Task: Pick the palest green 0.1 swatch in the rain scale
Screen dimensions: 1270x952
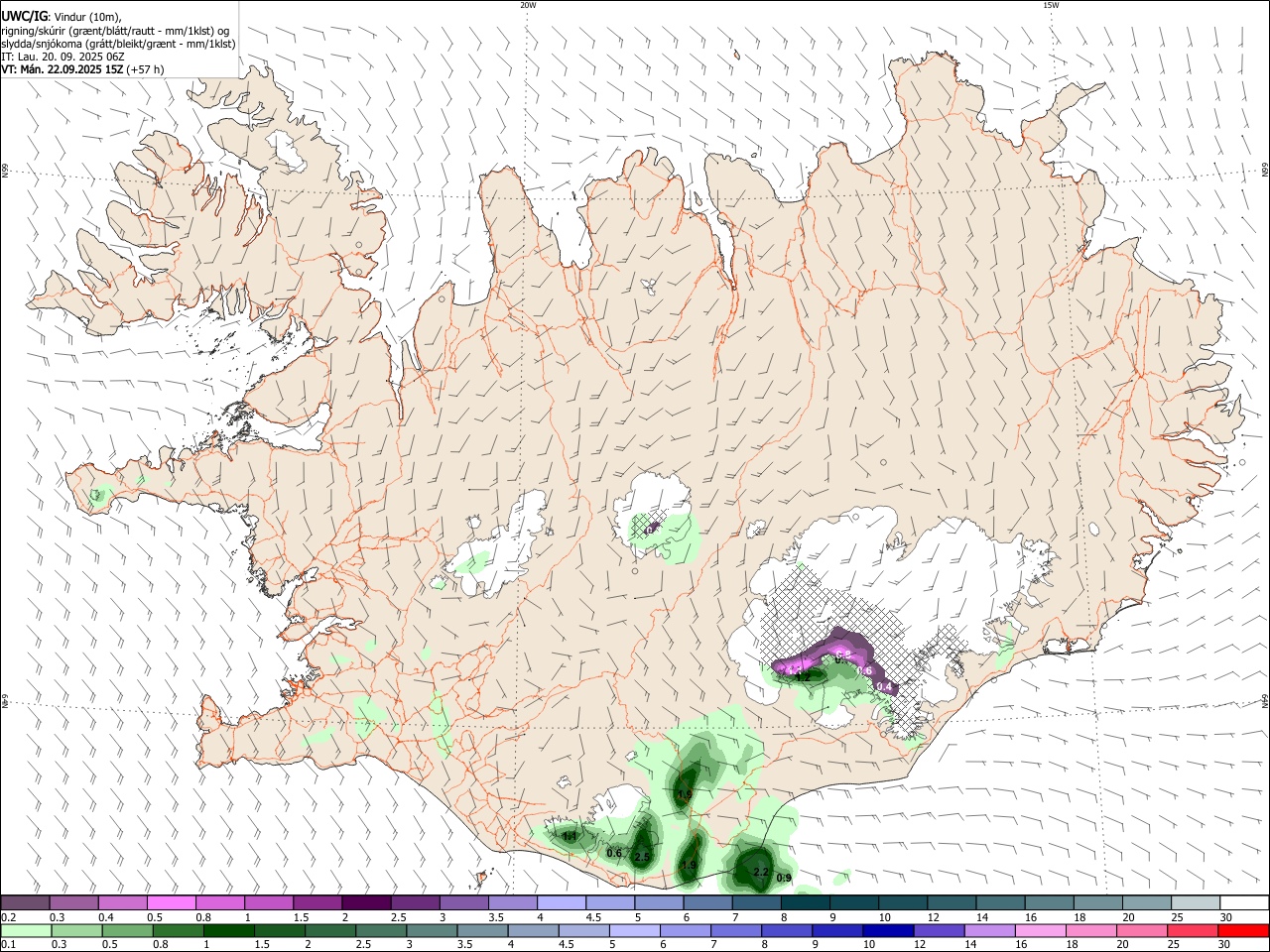Action: [x=26, y=930]
